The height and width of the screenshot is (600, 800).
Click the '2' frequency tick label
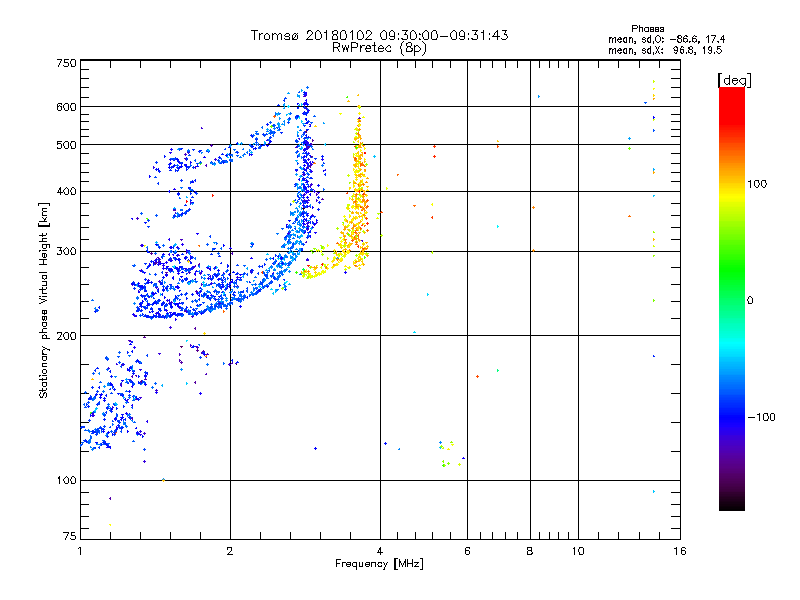(230, 551)
